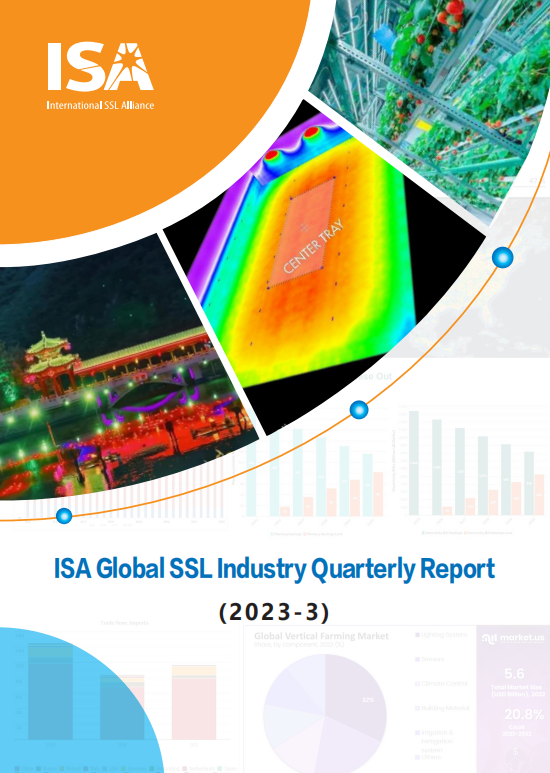Click the ISA Global SSL Industry Quarterly Report title
550x773 pixels.
coord(274,569)
